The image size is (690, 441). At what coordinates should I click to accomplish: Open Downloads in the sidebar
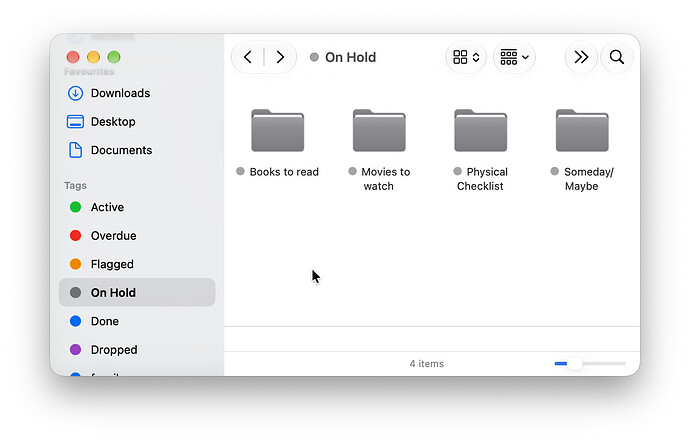[x=137, y=93]
